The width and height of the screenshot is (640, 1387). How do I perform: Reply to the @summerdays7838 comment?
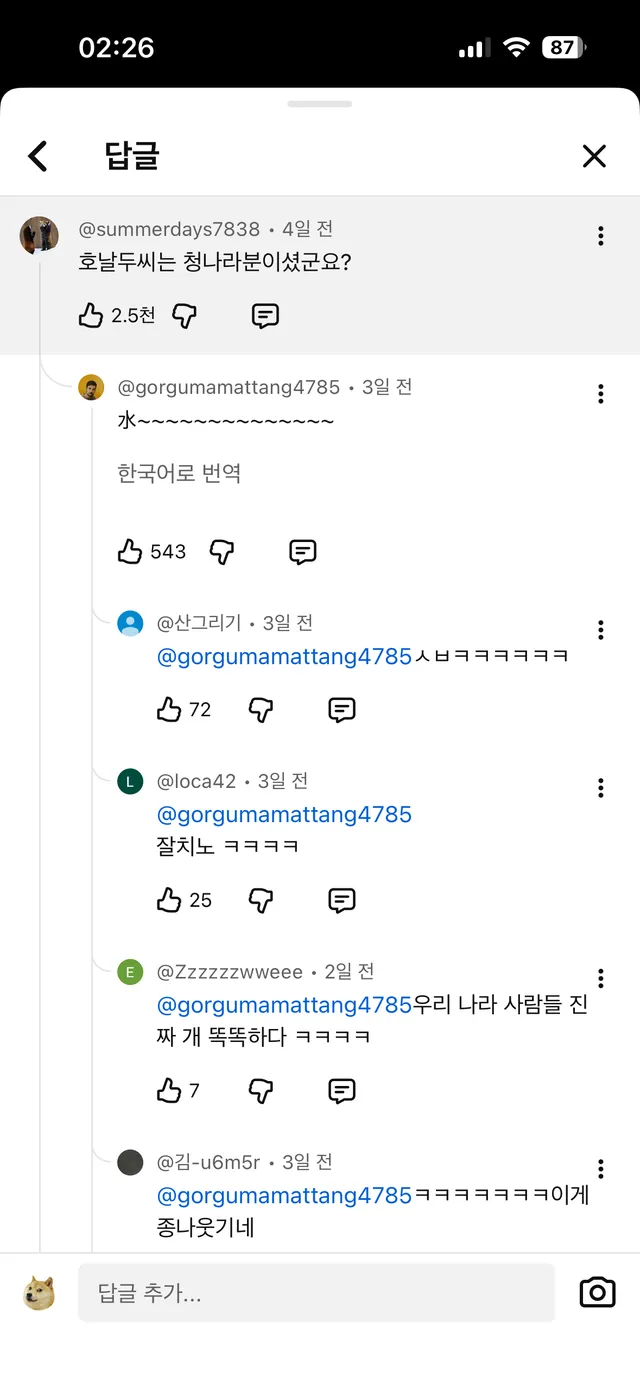265,316
